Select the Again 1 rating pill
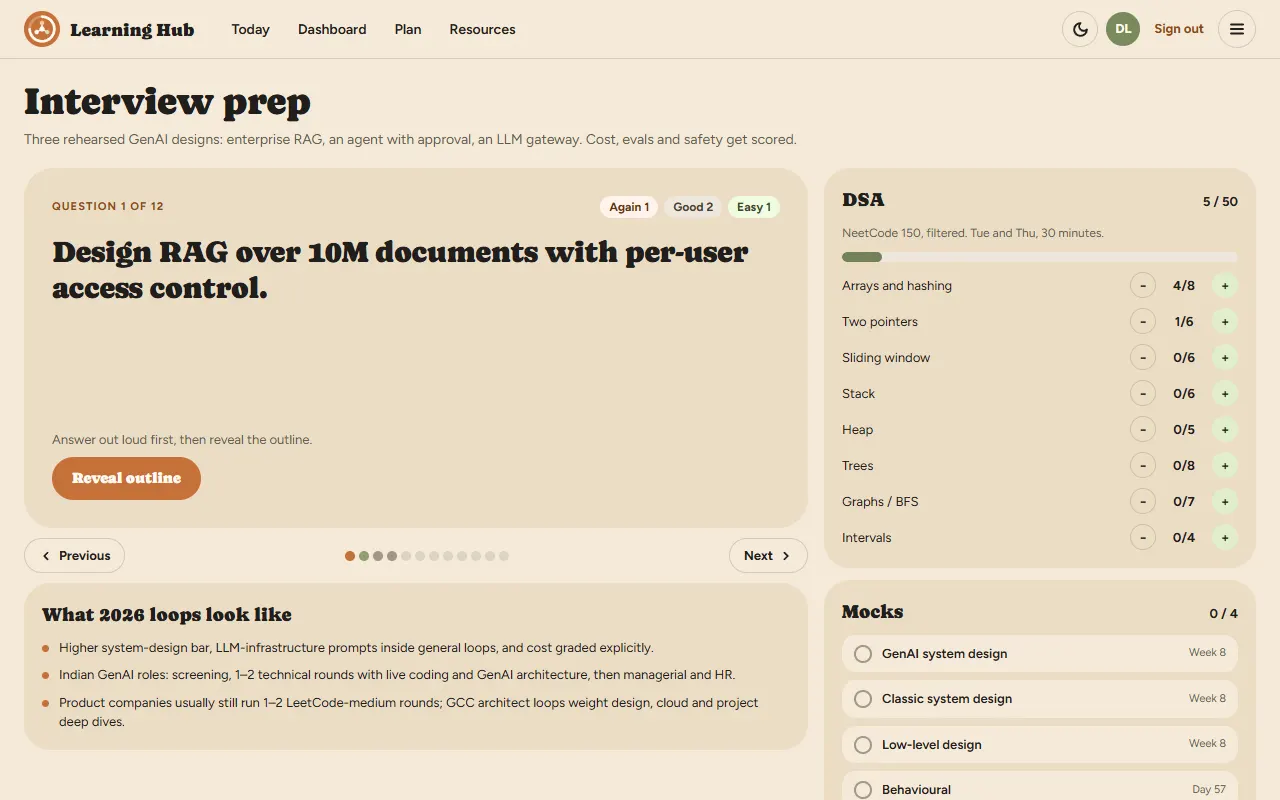 629,207
